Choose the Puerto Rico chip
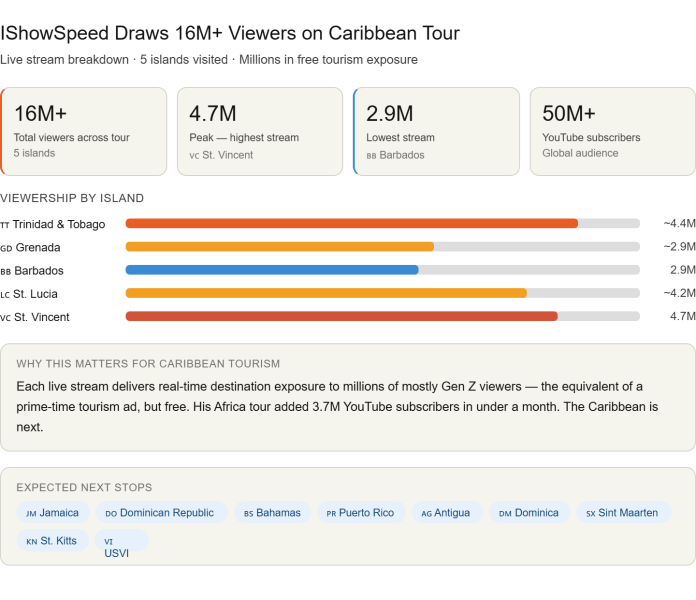This screenshot has width=696, height=600. [361, 513]
